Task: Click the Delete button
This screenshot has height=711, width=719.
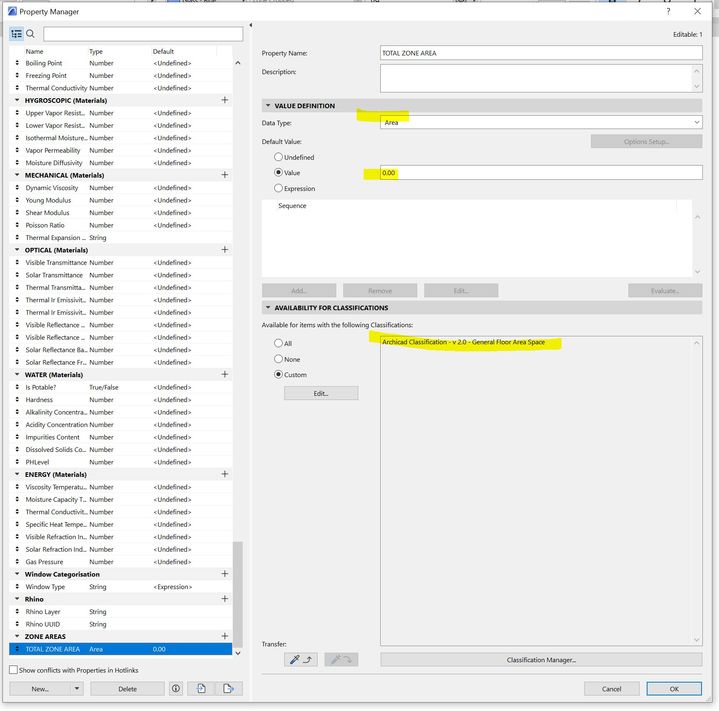Action: pyautogui.click(x=127, y=689)
